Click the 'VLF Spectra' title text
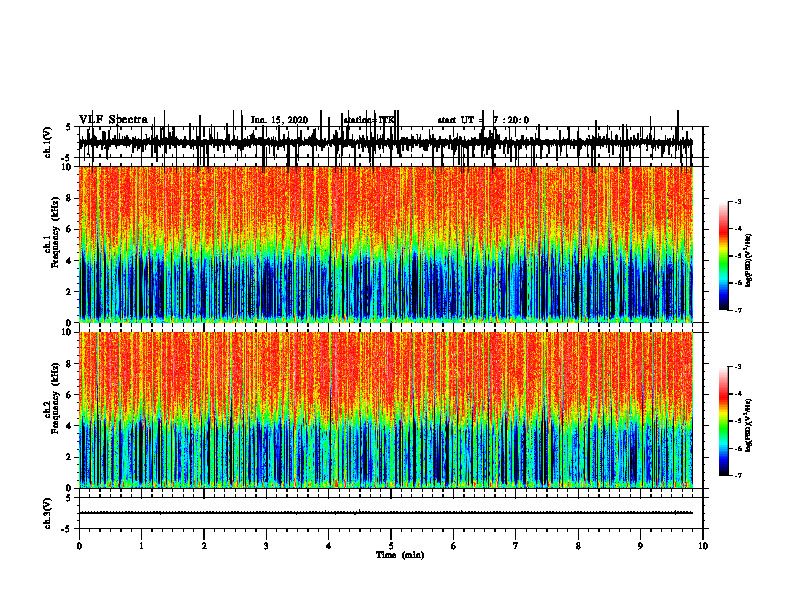This screenshot has width=792, height=612. tap(113, 120)
